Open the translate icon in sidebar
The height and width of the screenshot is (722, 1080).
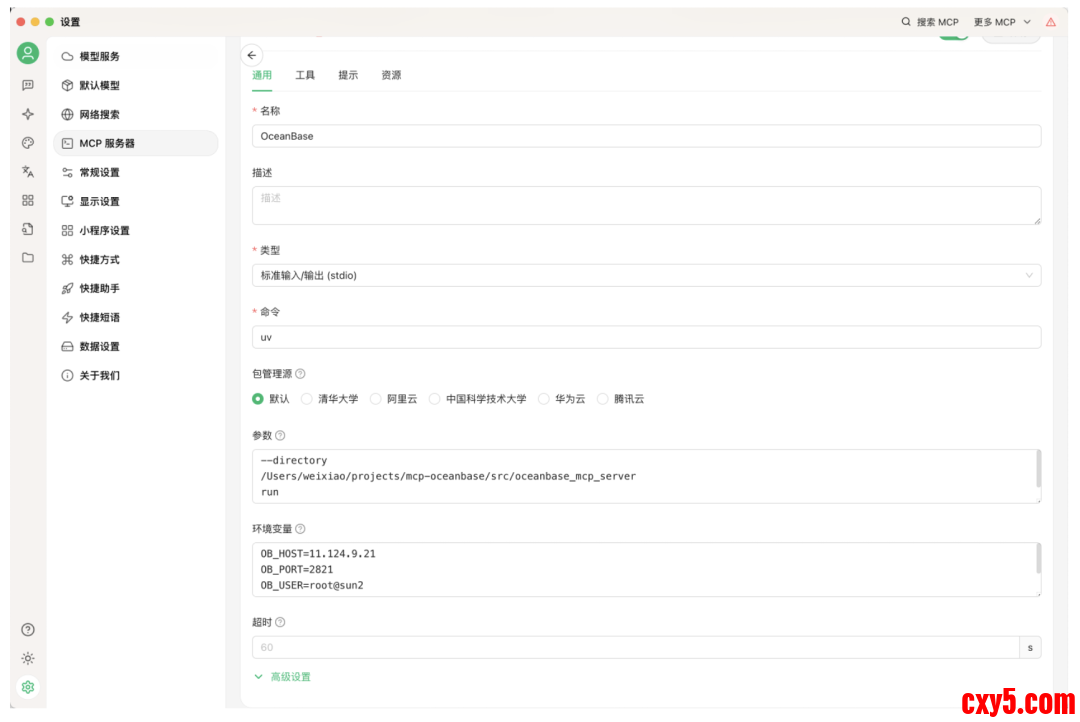(28, 172)
